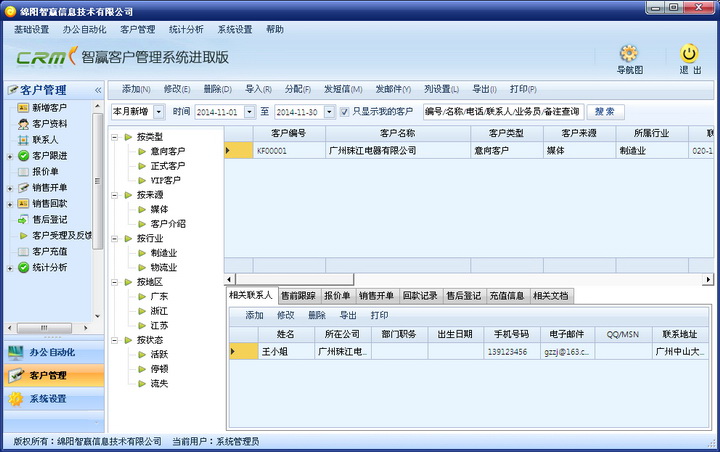This screenshot has height=452, width=720.
Task: Click 打印 in the contacts toolbar
Action: 379,315
